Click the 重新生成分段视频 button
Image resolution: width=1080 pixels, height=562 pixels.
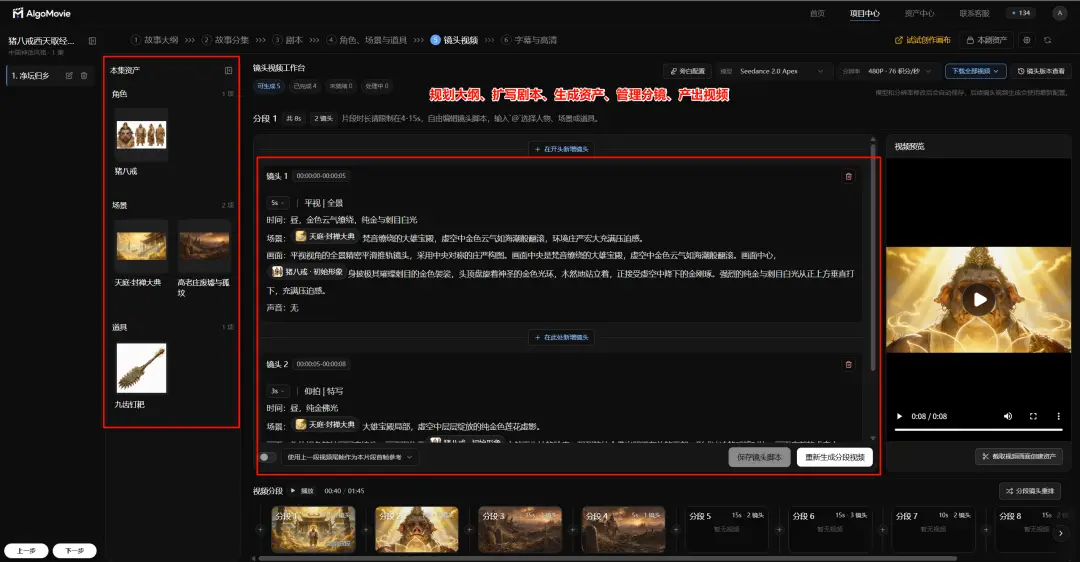pos(835,457)
